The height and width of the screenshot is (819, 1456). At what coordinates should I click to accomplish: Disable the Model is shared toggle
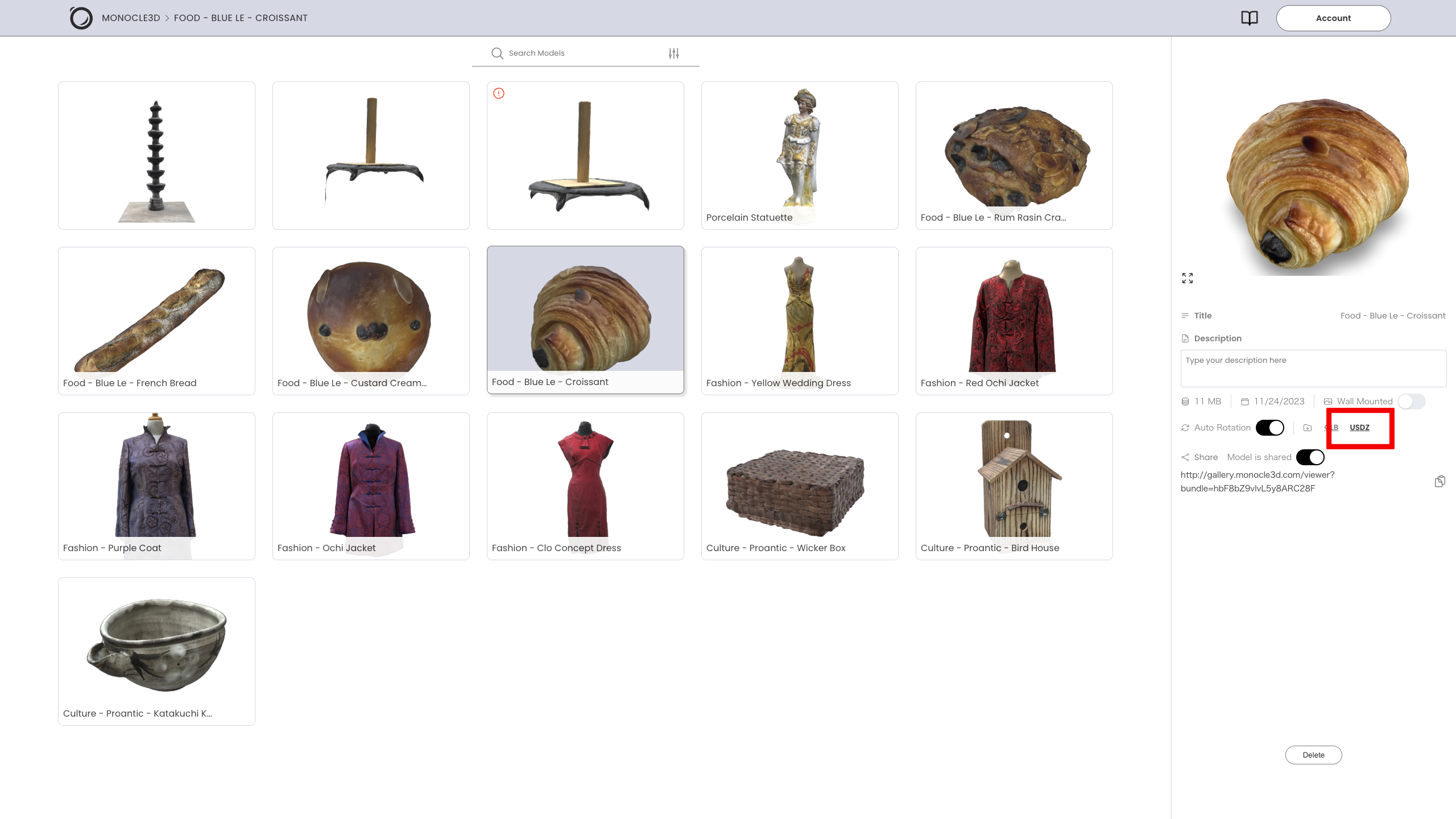pos(1310,457)
